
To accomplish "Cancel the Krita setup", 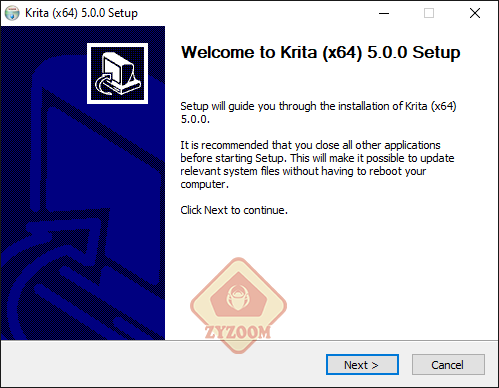I will 448,365.
